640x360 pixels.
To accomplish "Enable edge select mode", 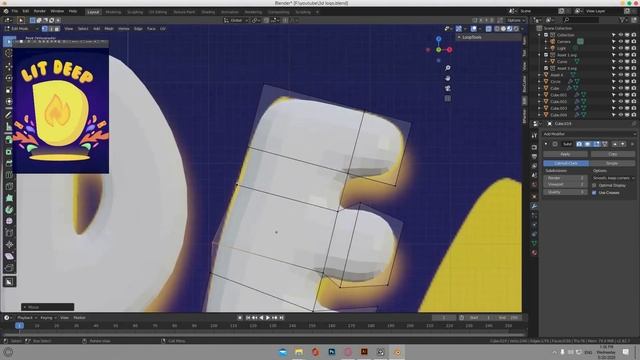I will coord(51,29).
